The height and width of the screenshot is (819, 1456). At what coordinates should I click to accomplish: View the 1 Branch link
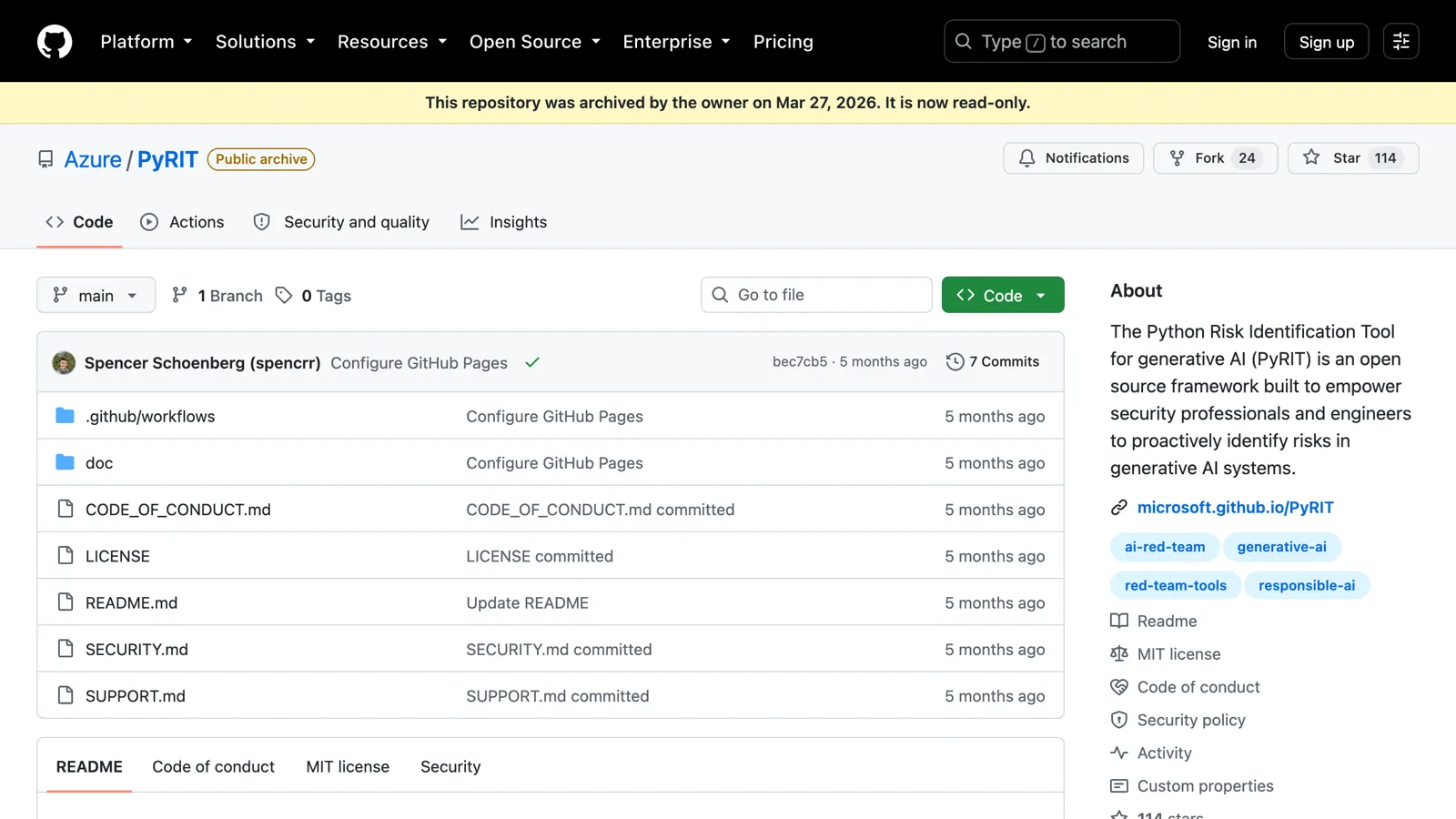click(x=217, y=296)
